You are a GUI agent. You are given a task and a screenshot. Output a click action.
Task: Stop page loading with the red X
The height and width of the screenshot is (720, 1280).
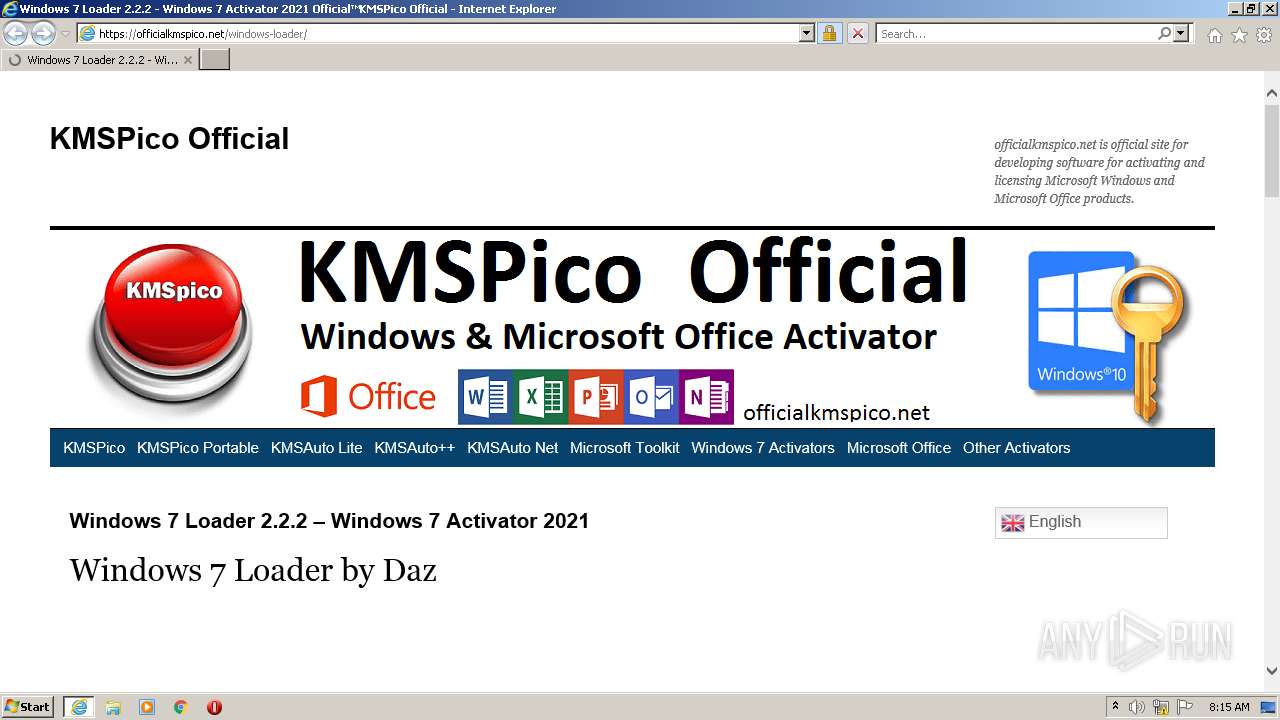tap(857, 34)
